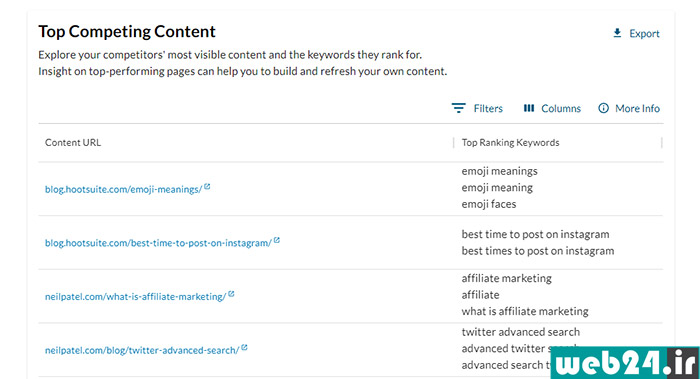The image size is (700, 379).
Task: Open the Columns selector
Action: (552, 108)
